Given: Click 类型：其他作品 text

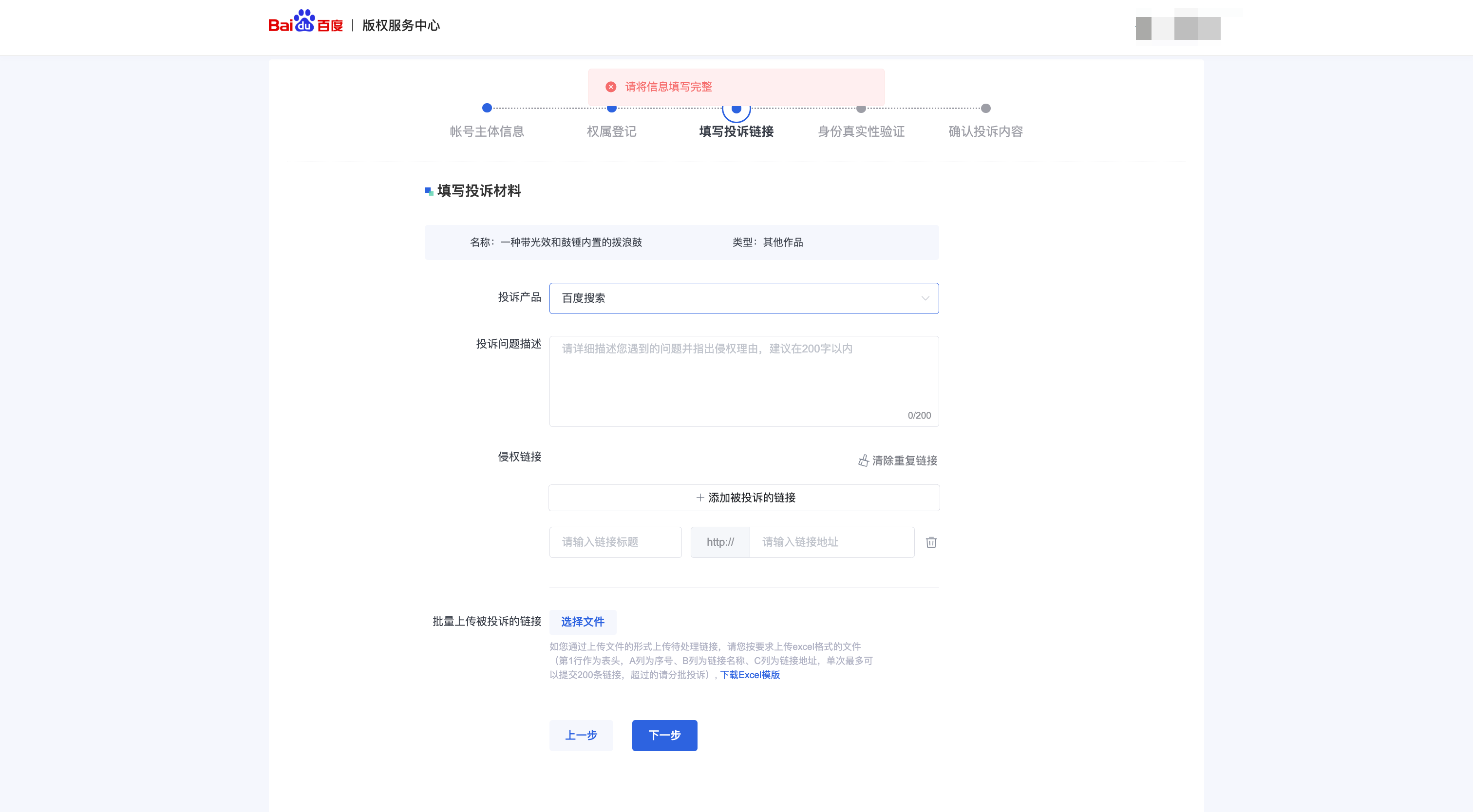Looking at the screenshot, I should pyautogui.click(x=767, y=242).
